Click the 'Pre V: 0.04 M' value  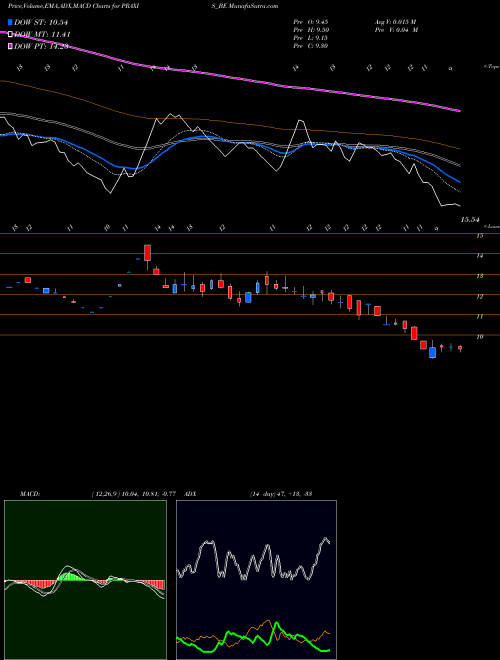pos(396,30)
